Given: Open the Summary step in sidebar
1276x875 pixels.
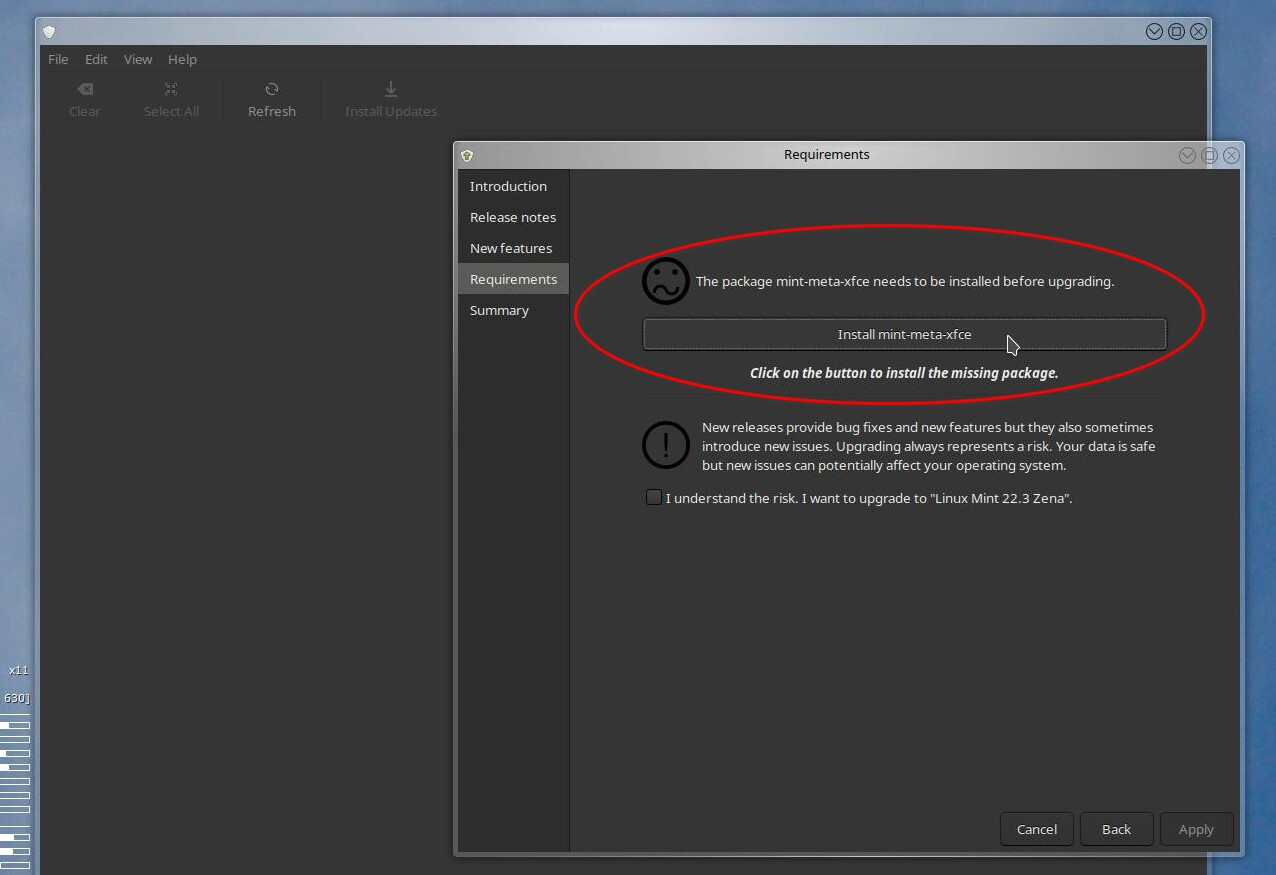Looking at the screenshot, I should (499, 311).
